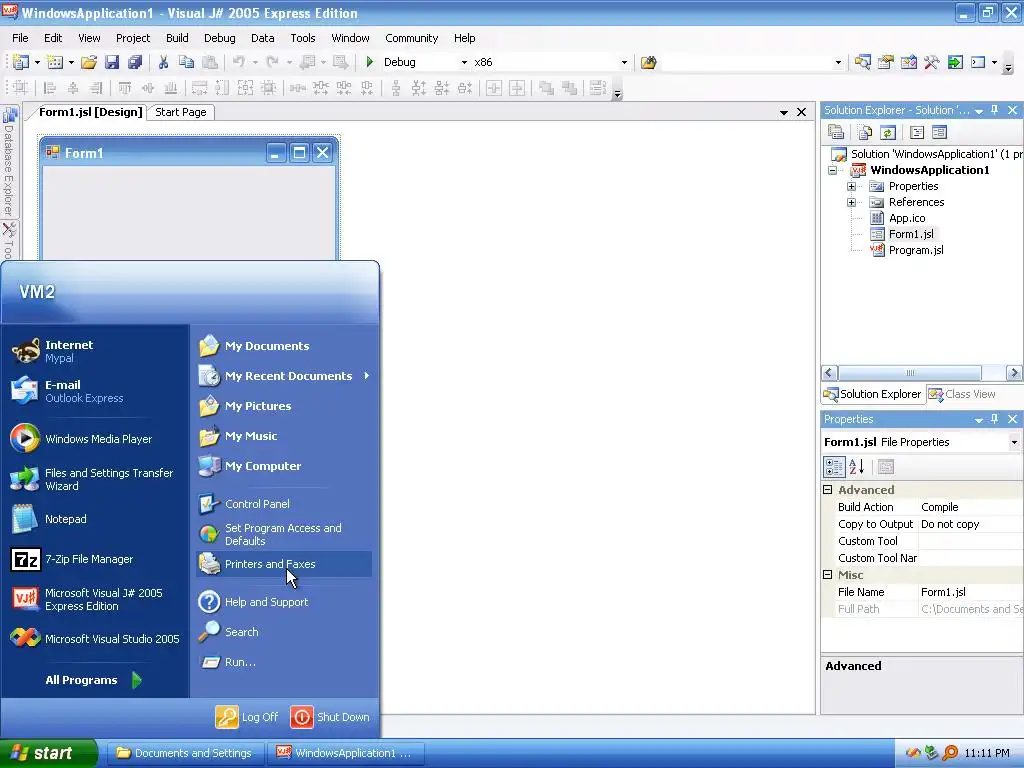The height and width of the screenshot is (768, 1024).
Task: Click the Refresh icon in Solution Explorer
Action: [888, 133]
